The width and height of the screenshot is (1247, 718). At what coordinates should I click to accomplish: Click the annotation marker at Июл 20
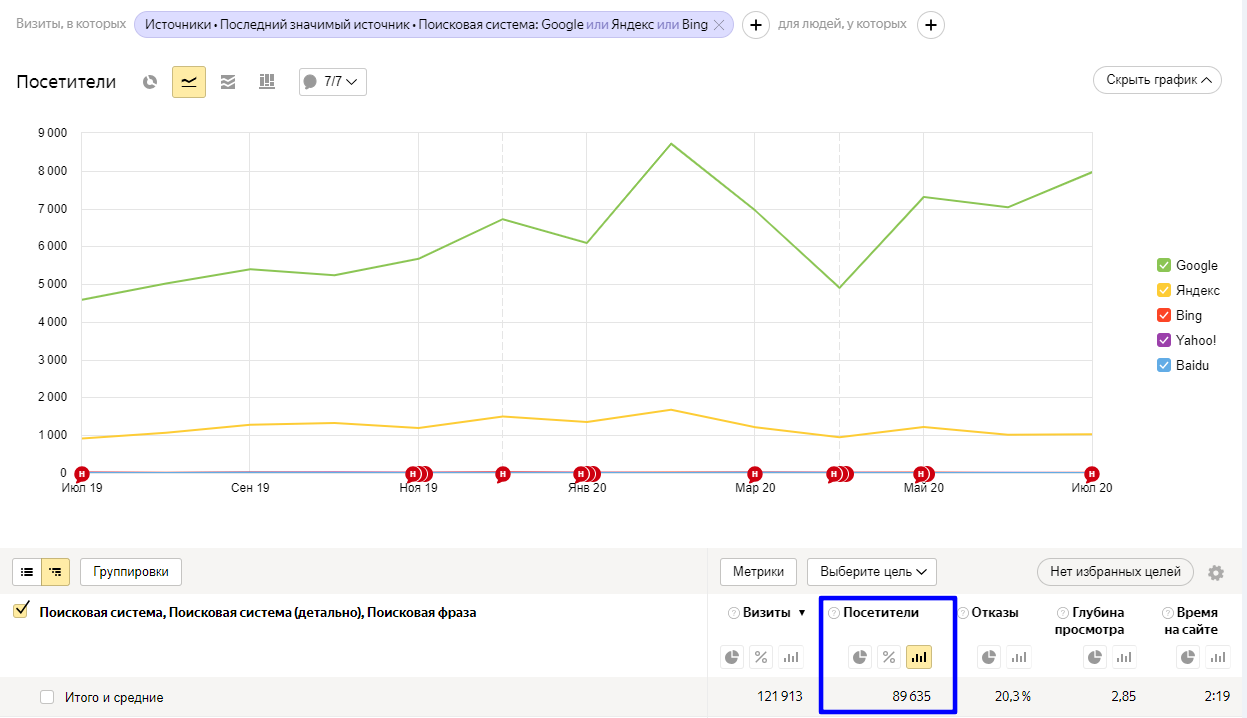1092,473
